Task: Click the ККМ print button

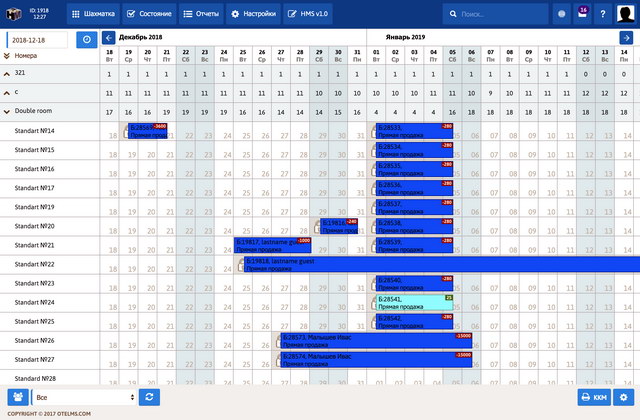Action: (594, 397)
